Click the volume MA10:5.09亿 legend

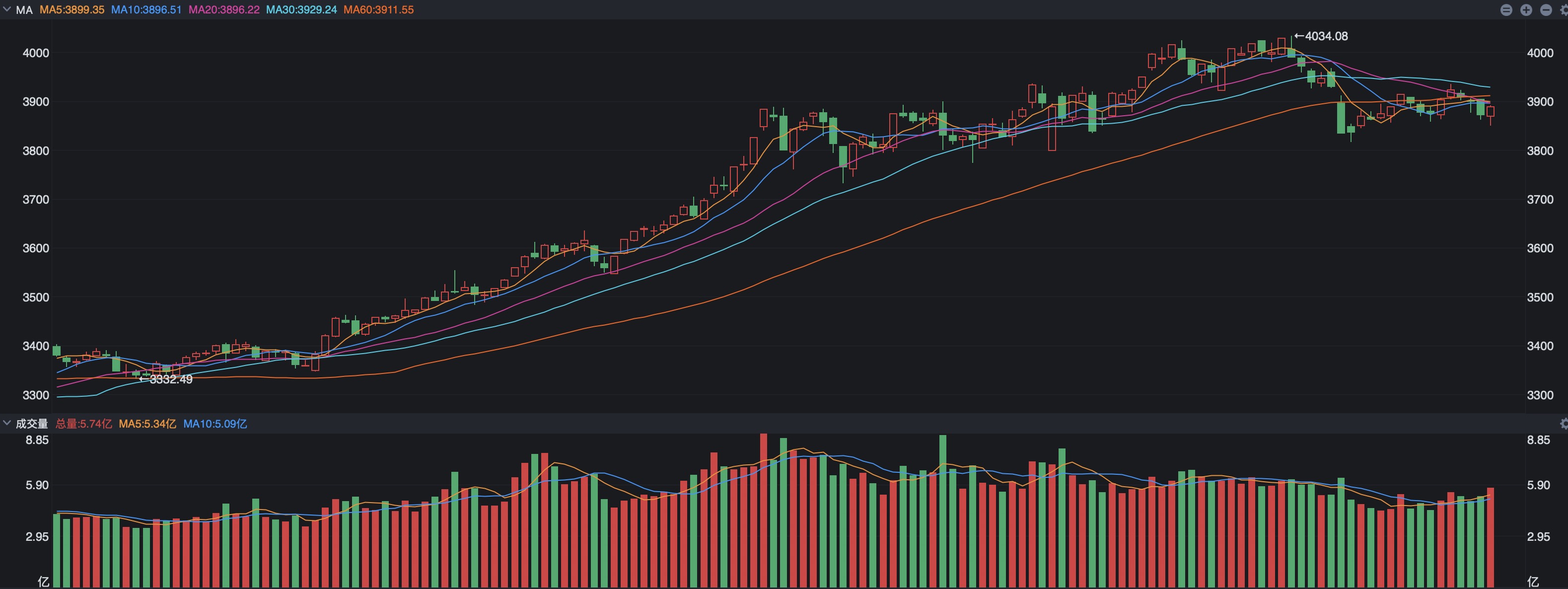[215, 423]
